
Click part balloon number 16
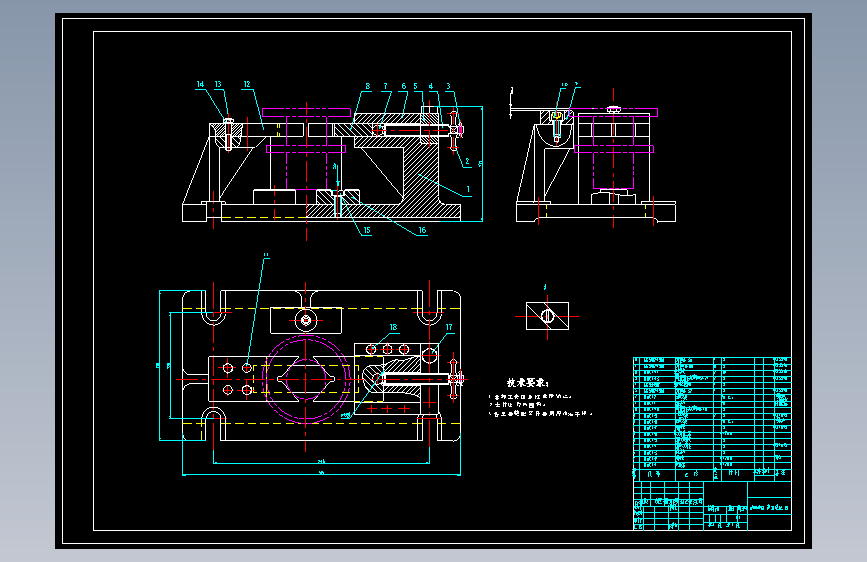pyautogui.click(x=422, y=230)
